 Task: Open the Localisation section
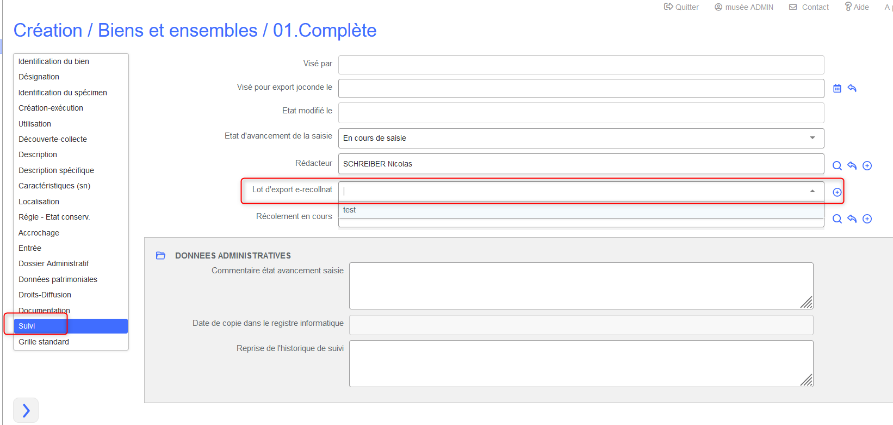point(39,201)
